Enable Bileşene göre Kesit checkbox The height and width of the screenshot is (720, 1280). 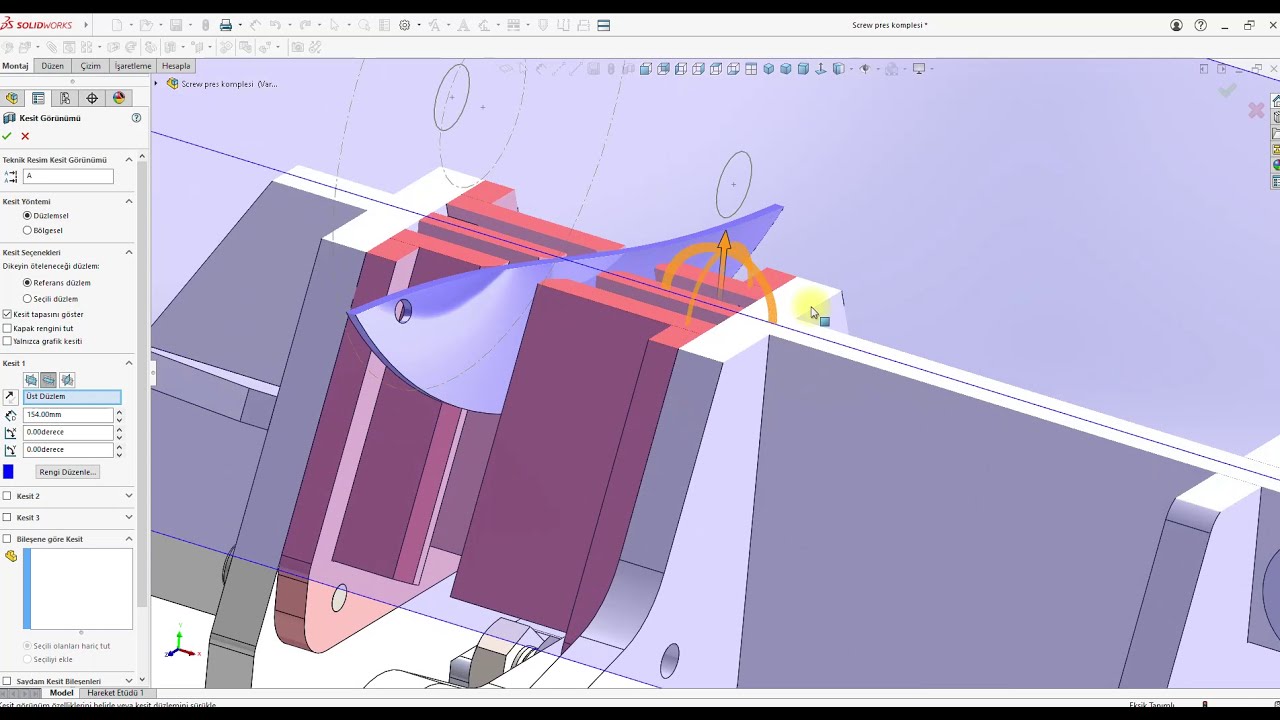click(x=7, y=539)
